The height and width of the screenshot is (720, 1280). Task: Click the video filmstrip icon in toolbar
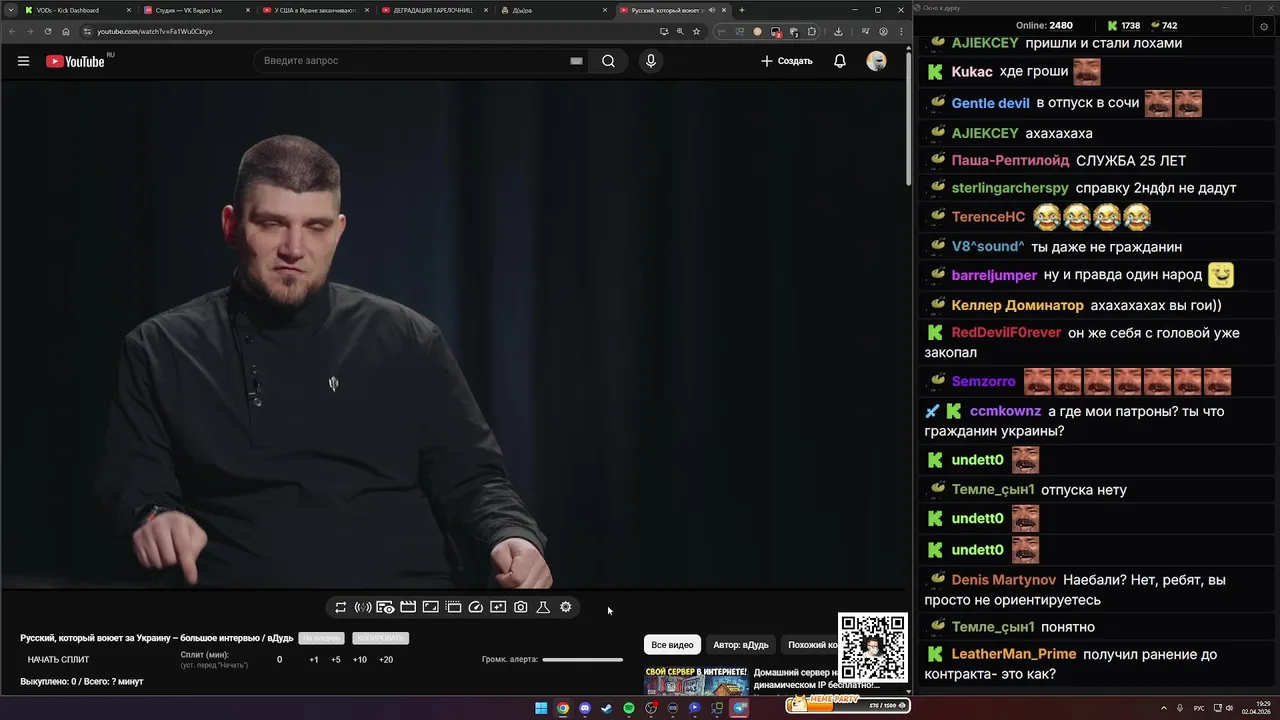pyautogui.click(x=453, y=607)
